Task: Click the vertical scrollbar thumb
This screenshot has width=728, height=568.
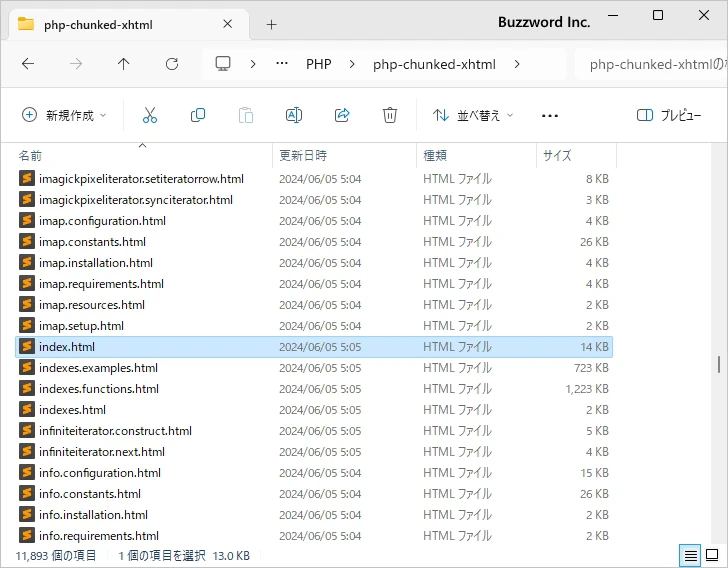Action: (718, 365)
